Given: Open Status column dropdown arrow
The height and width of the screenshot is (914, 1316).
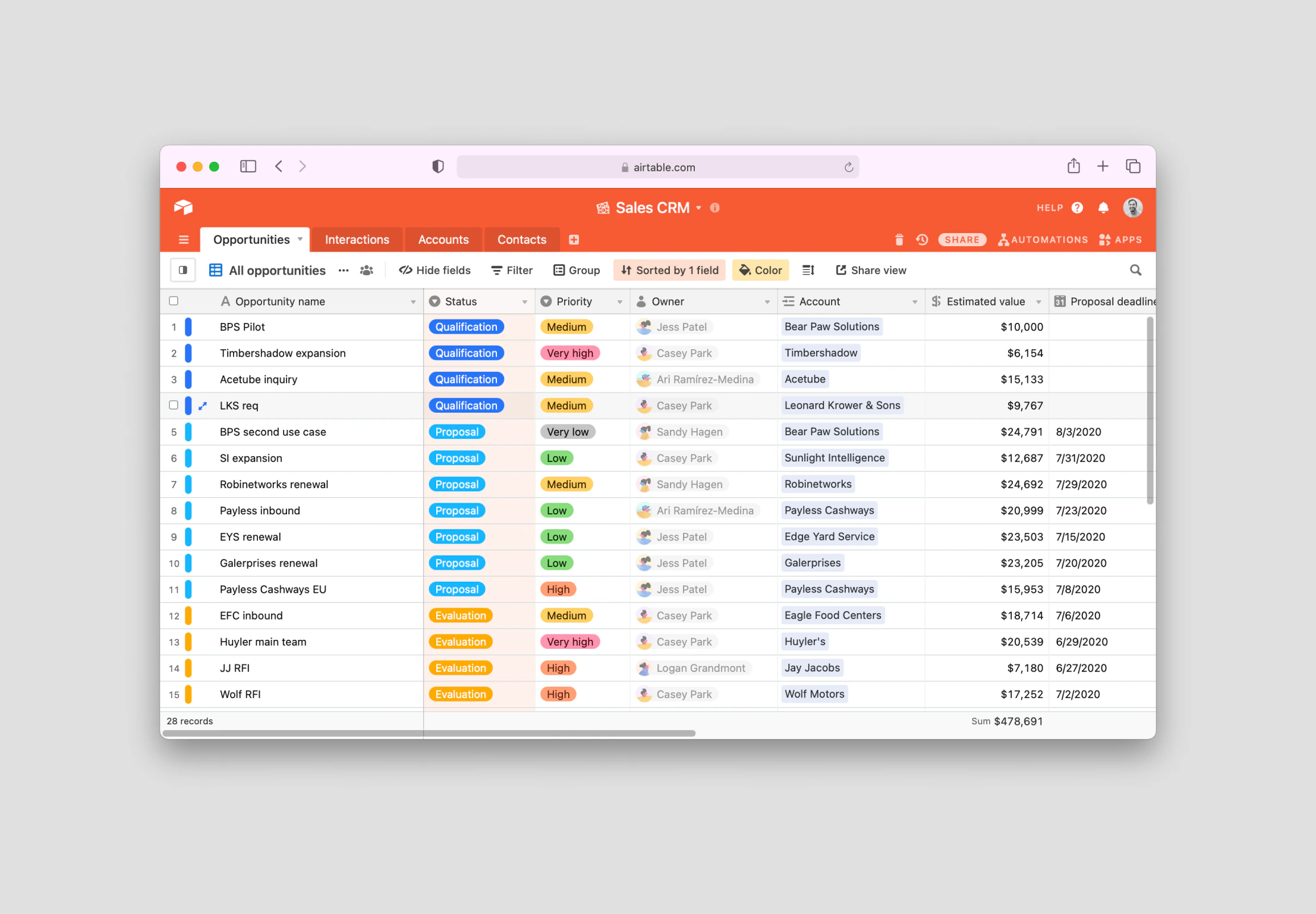Looking at the screenshot, I should click(525, 302).
